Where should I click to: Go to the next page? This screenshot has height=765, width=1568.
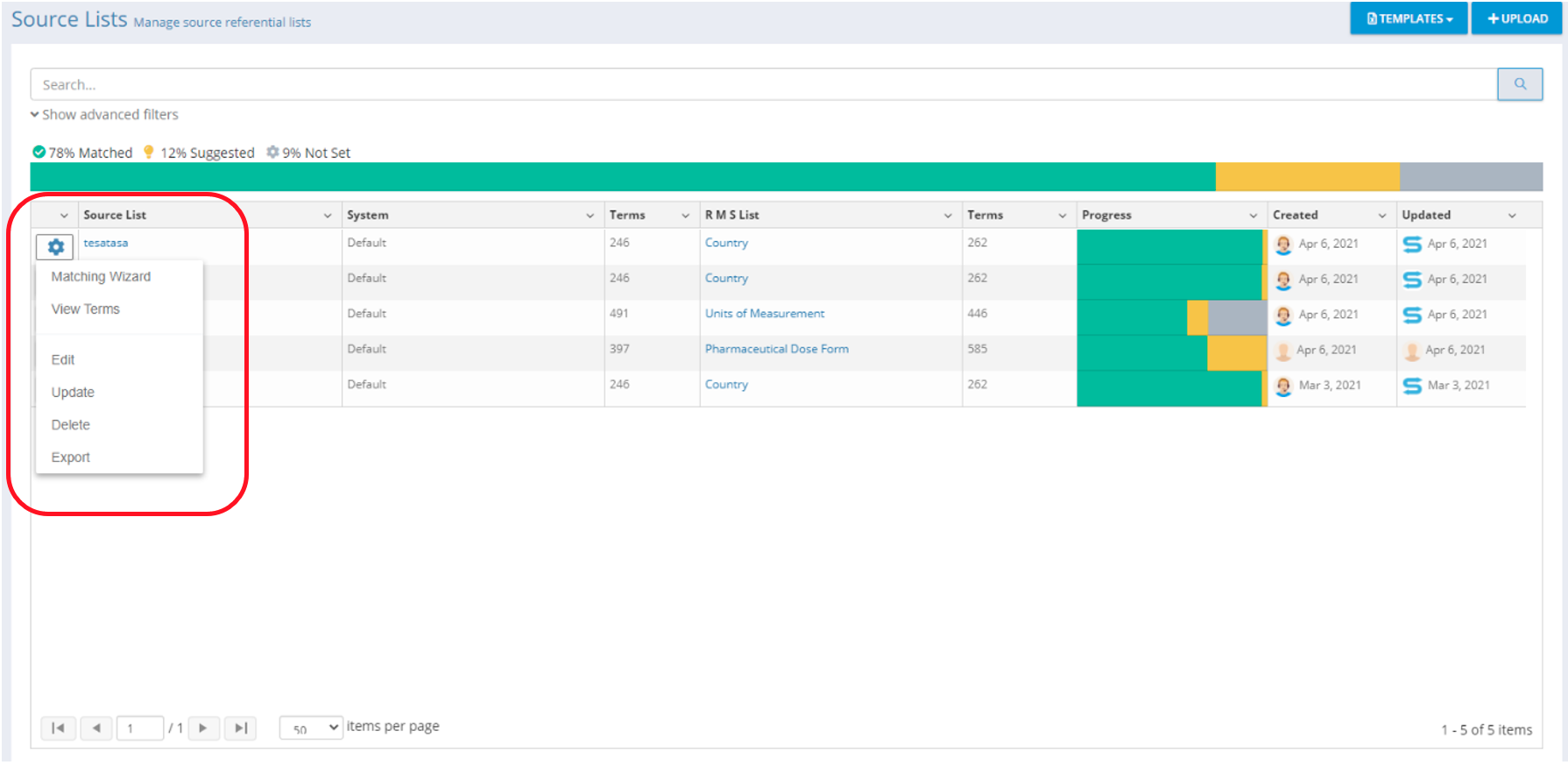coord(203,728)
